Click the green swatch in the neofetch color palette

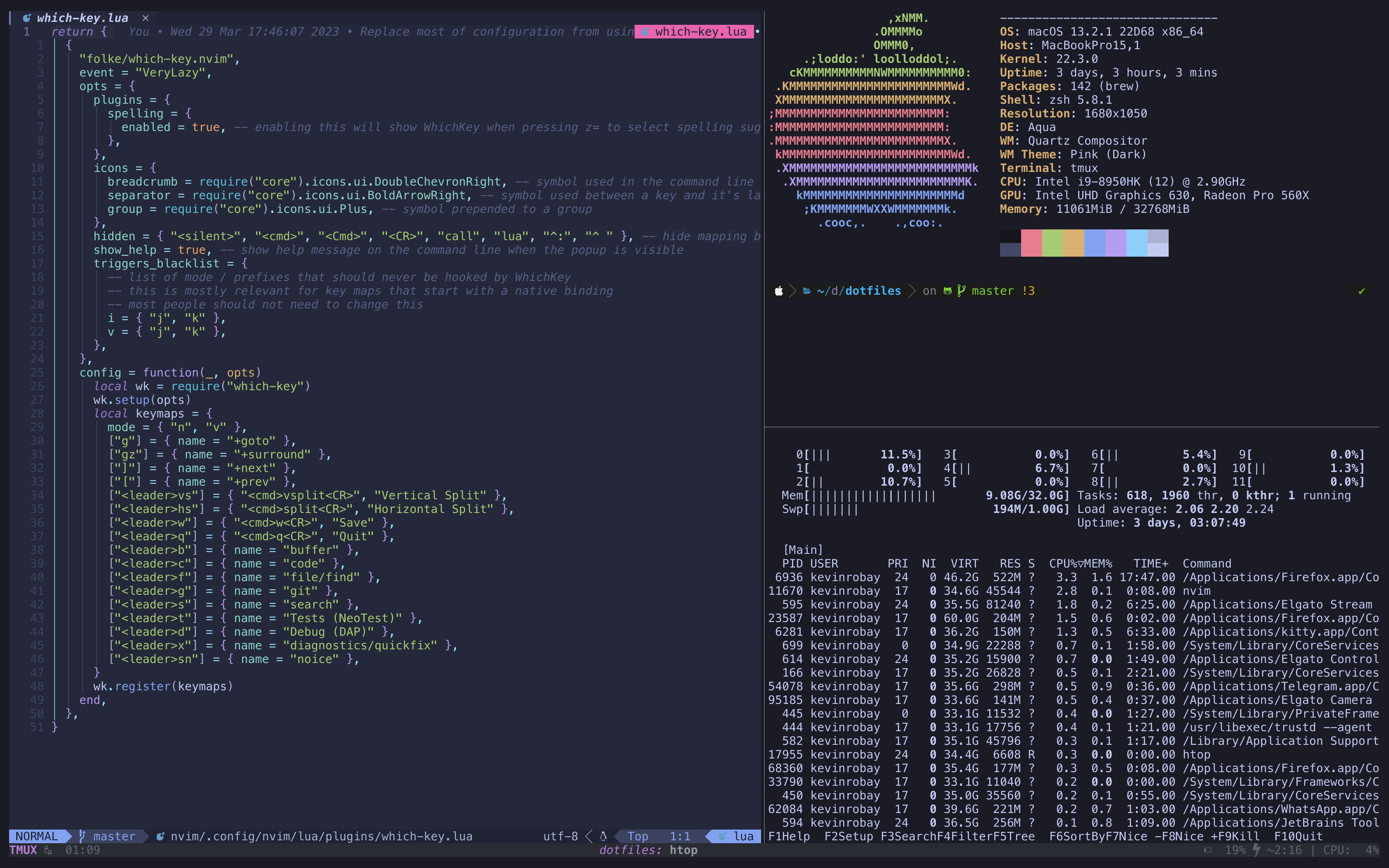pyautogui.click(x=1052, y=243)
